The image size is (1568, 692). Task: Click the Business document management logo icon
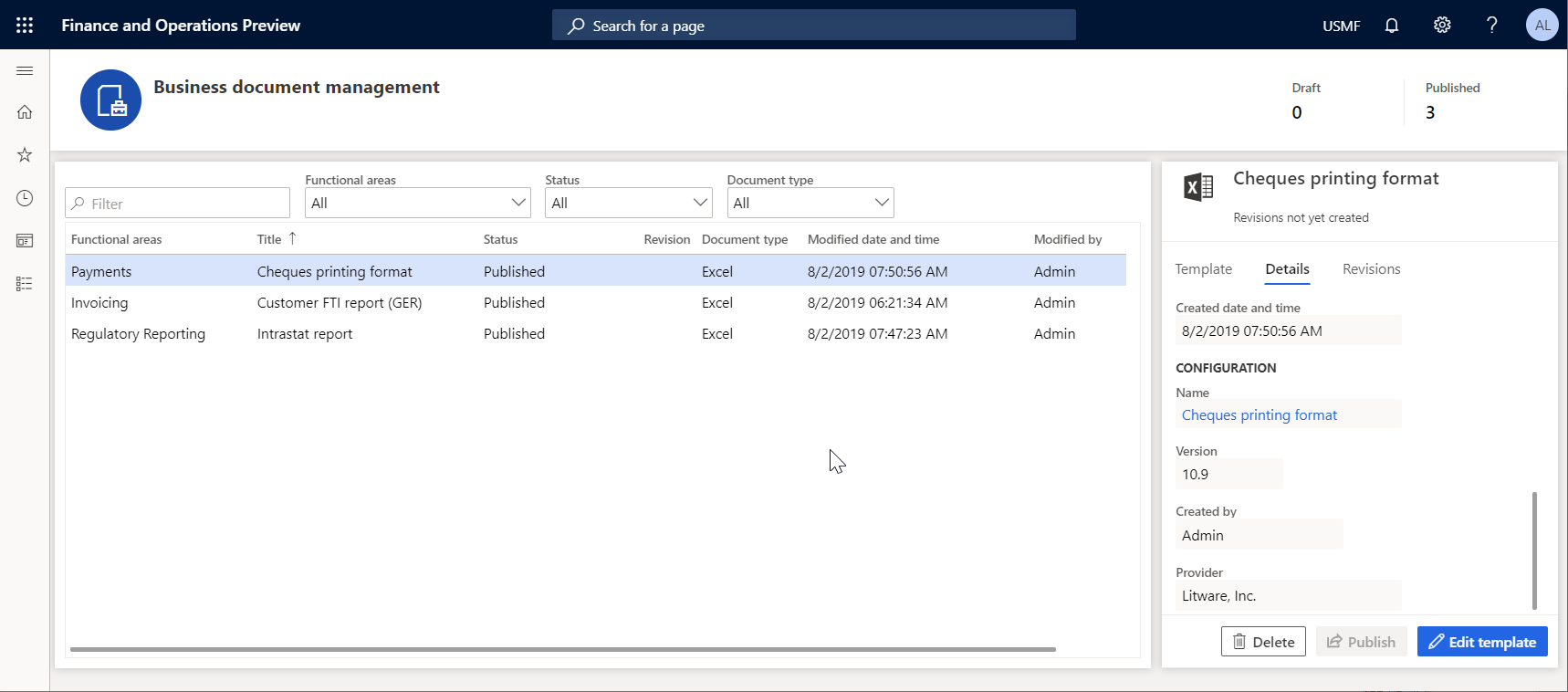110,100
